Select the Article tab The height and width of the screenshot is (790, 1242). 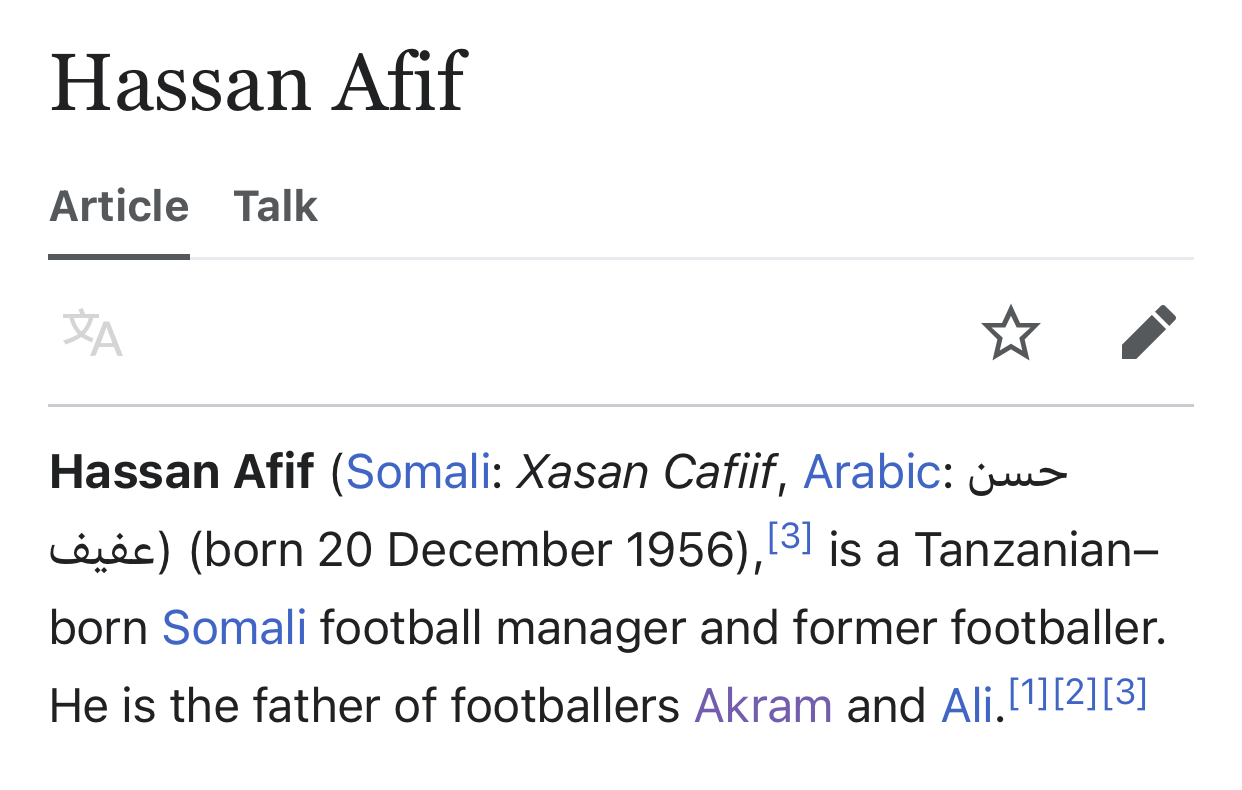pyautogui.click(x=119, y=207)
